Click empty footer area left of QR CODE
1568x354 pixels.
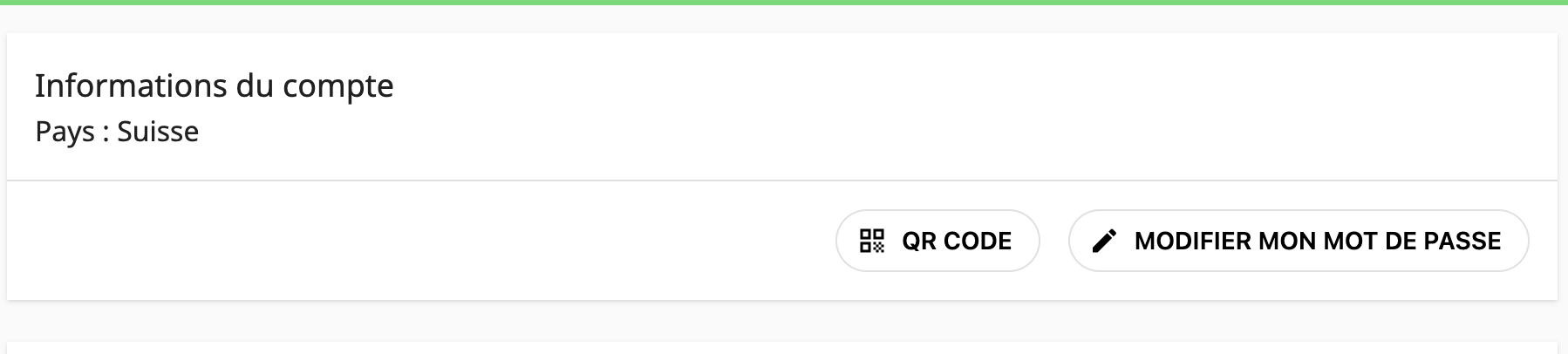[x=419, y=241]
